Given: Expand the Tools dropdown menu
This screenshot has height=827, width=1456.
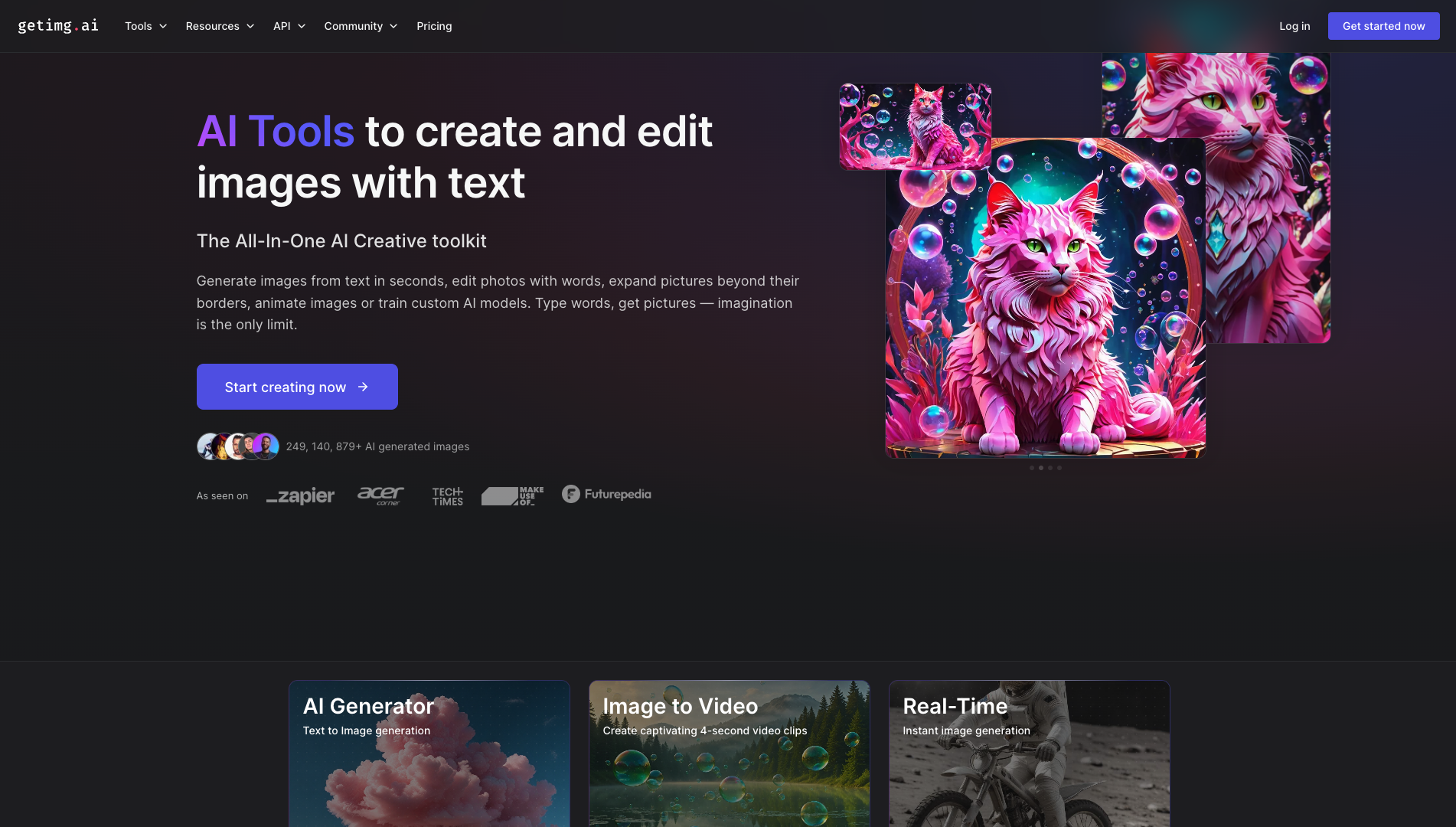Looking at the screenshot, I should click(145, 26).
